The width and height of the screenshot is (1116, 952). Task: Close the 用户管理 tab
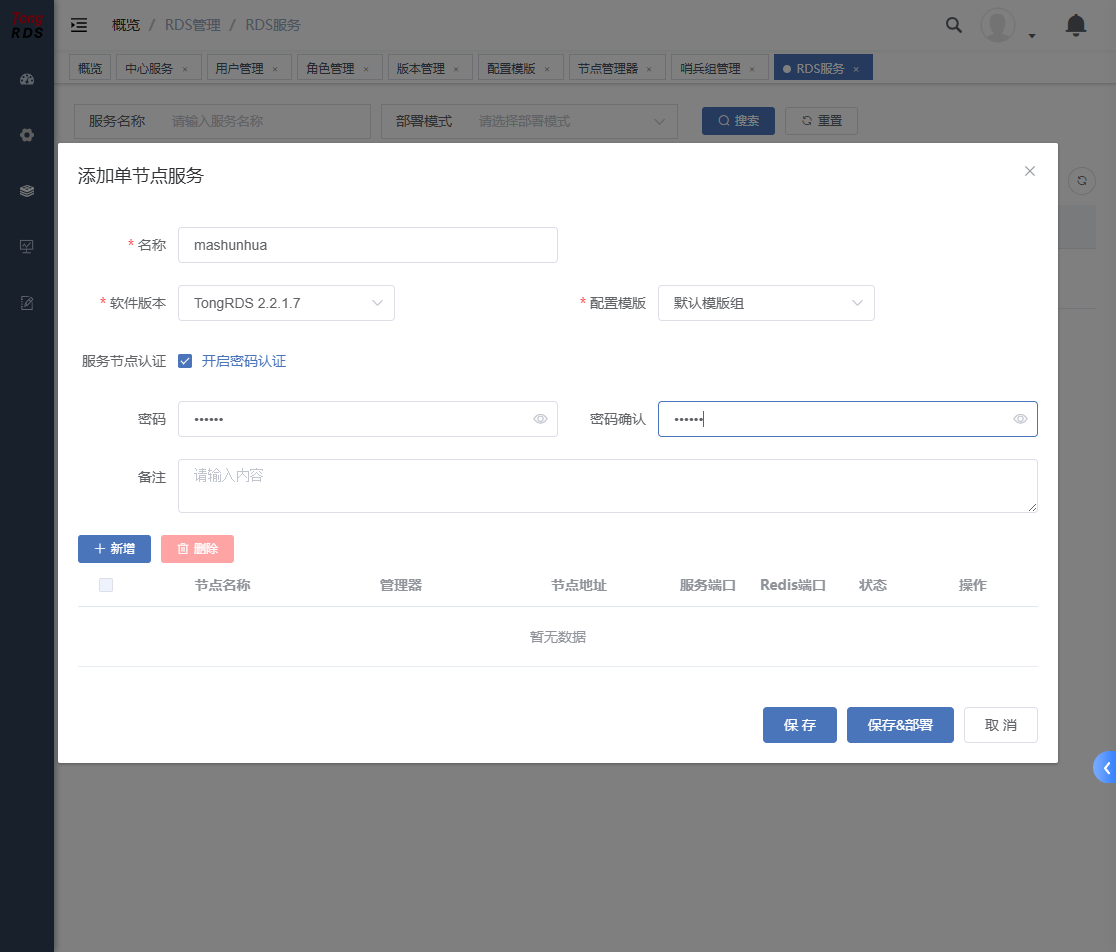point(275,69)
